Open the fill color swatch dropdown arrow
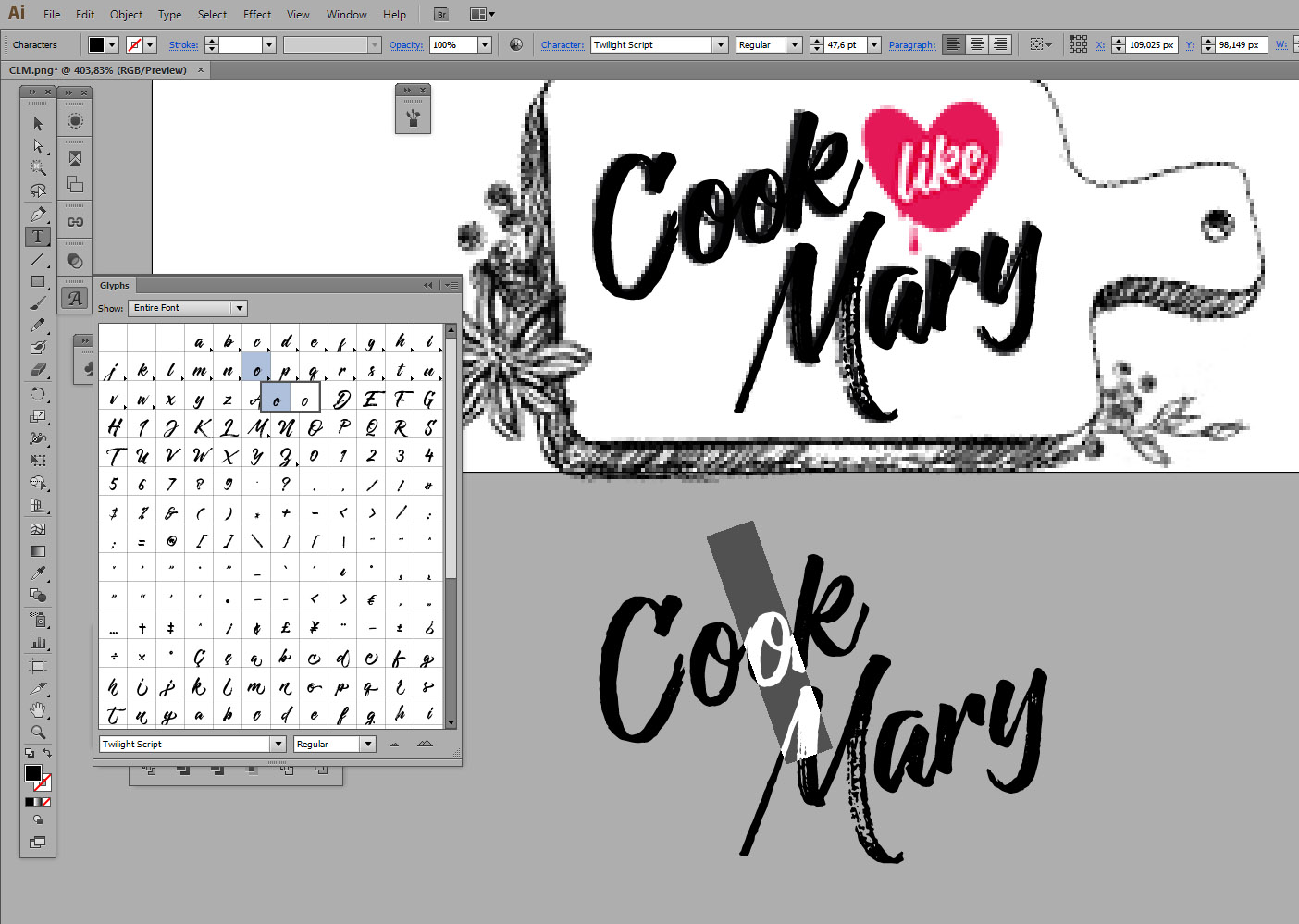Screen dimensions: 1299x924 [x=112, y=44]
